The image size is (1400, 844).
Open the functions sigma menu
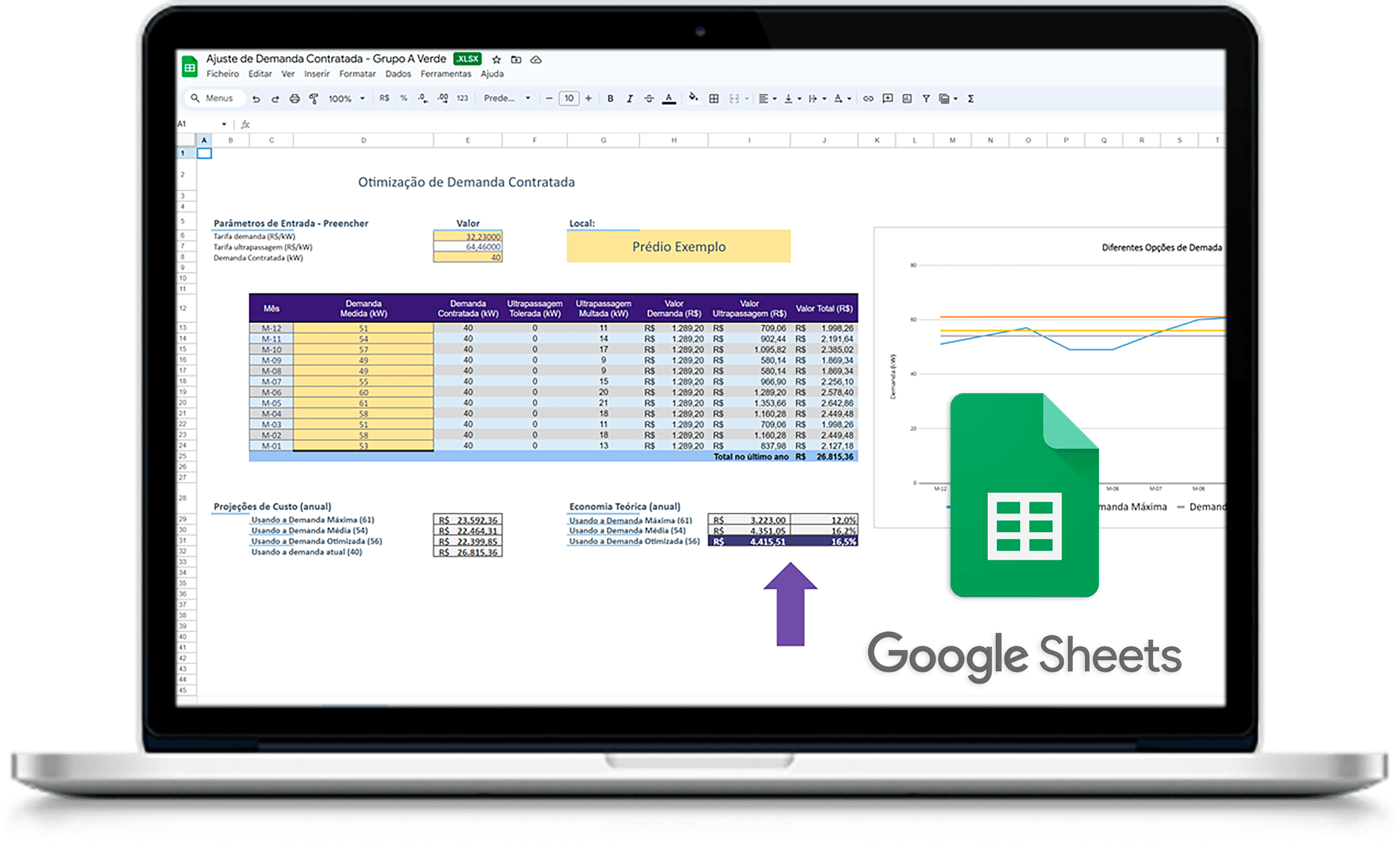(971, 99)
